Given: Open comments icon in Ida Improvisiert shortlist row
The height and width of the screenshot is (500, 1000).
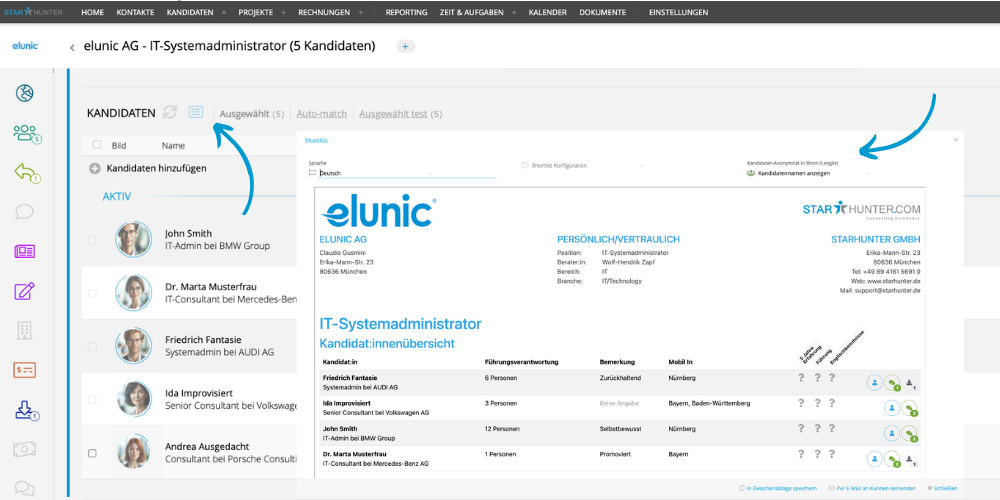Looking at the screenshot, I should point(910,408).
